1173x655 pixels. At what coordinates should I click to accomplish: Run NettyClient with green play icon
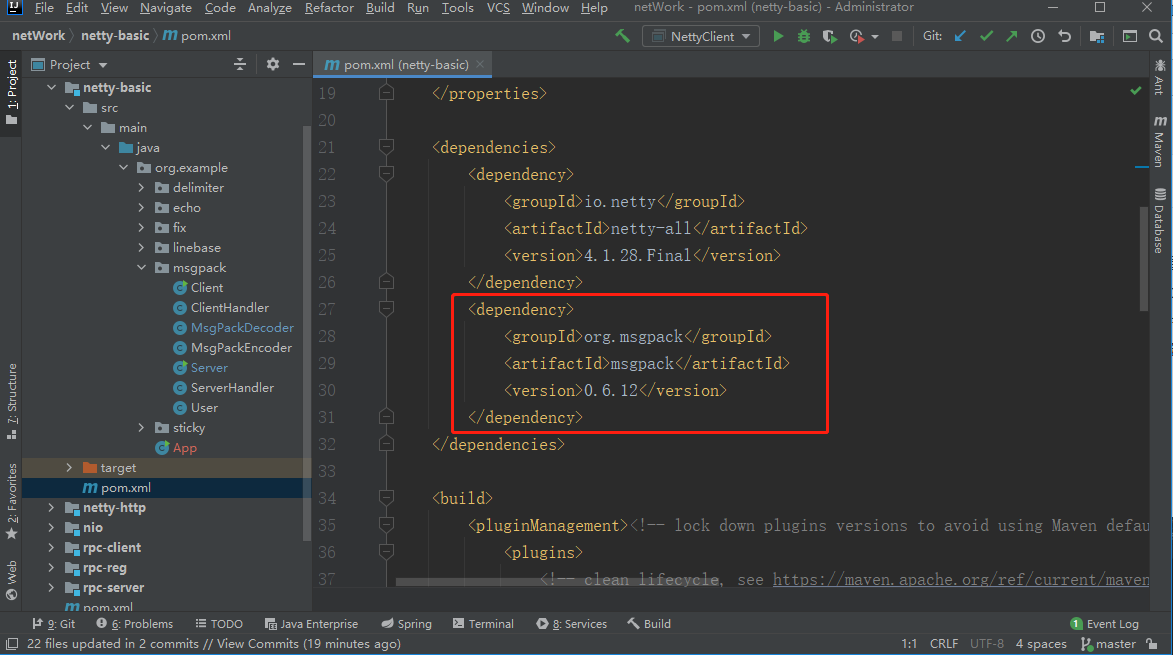(778, 36)
